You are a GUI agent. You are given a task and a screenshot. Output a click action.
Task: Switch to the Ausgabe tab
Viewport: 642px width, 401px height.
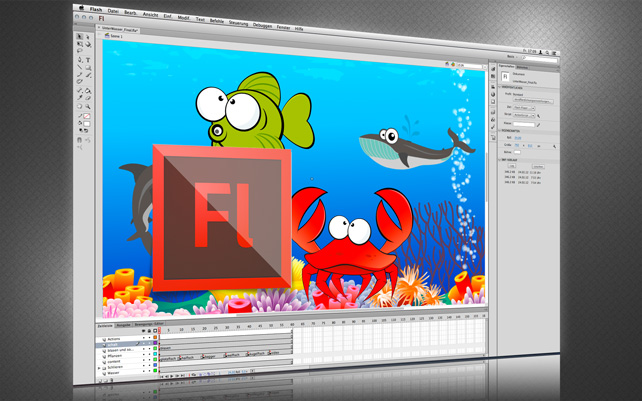pos(124,325)
